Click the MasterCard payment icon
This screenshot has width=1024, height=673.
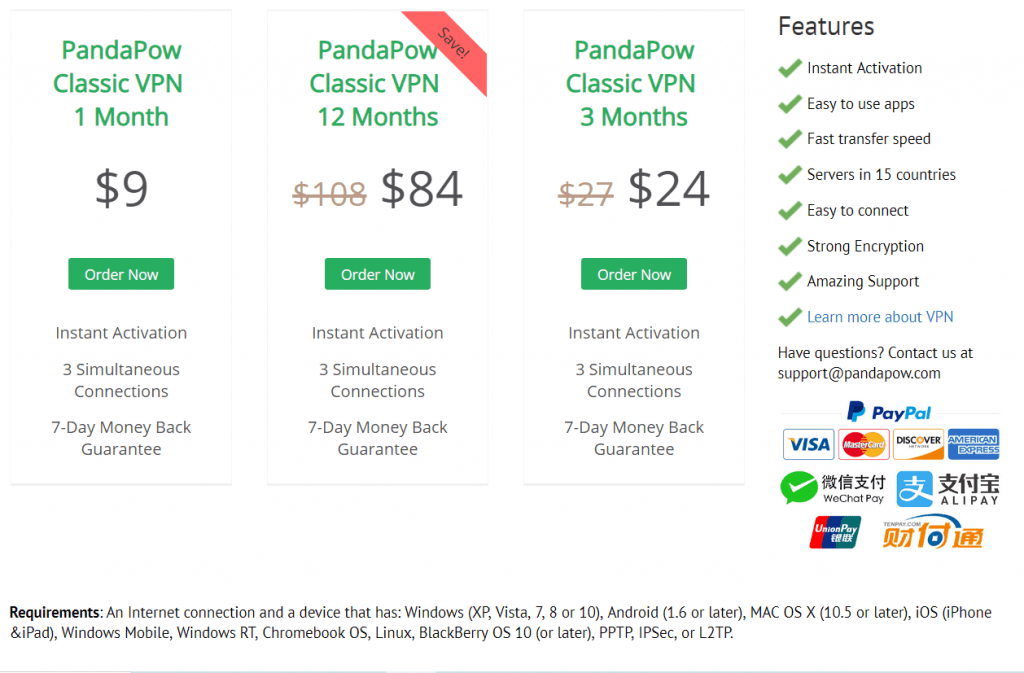(863, 445)
